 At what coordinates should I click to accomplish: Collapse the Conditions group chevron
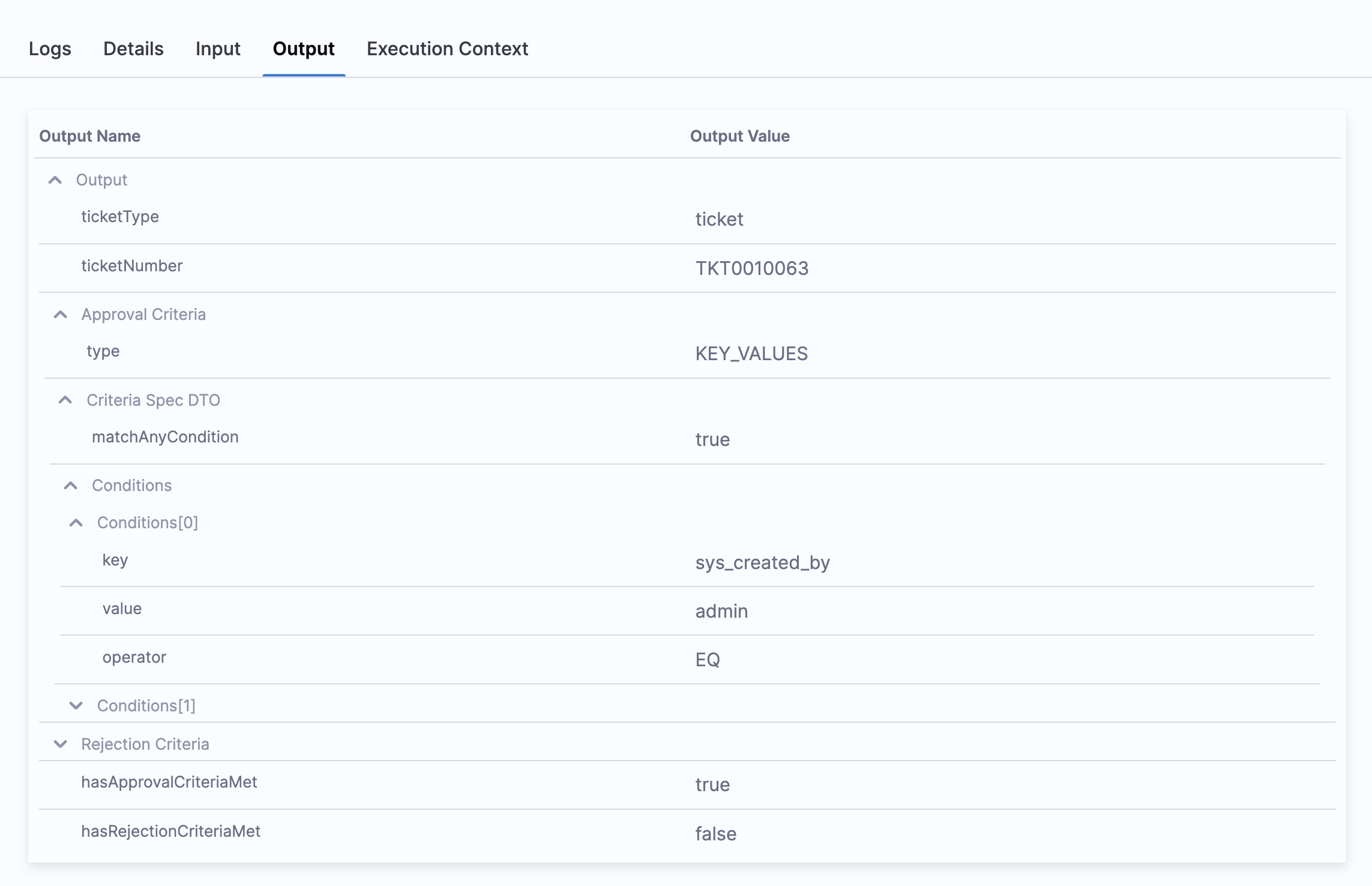click(x=71, y=486)
